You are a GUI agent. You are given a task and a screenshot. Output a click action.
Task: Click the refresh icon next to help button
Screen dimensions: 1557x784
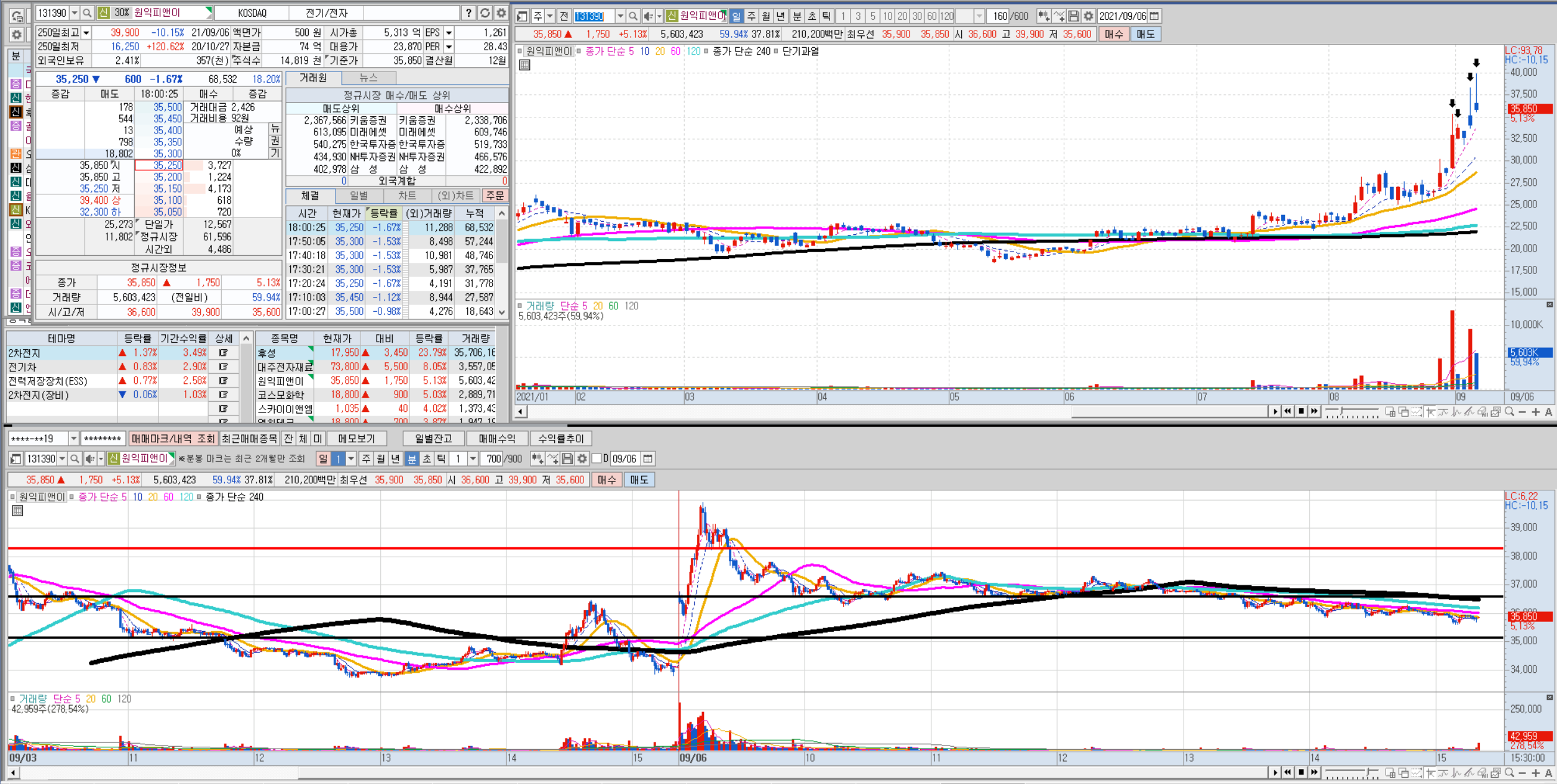tap(485, 13)
